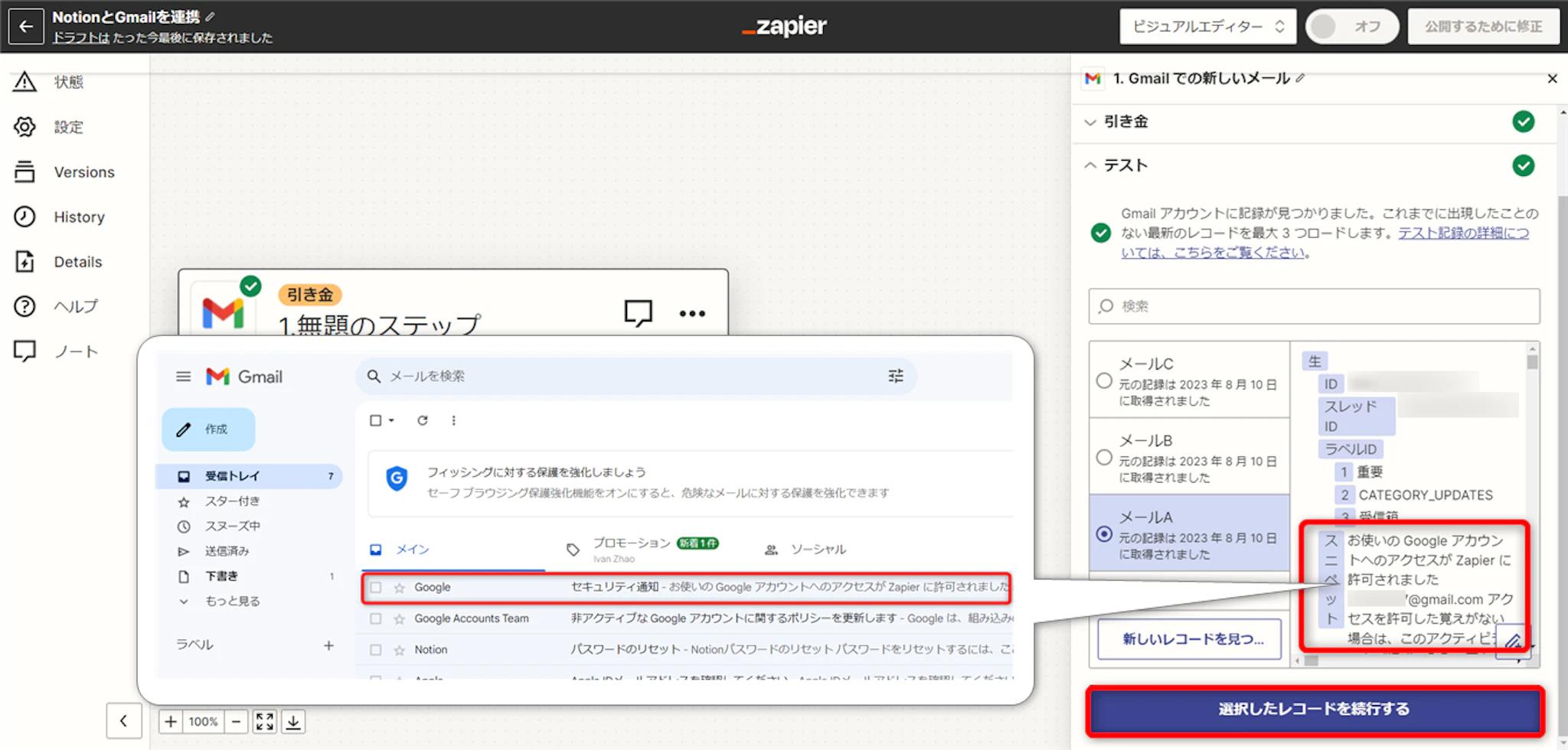
Task: Zoom in with the plus button
Action: (171, 722)
